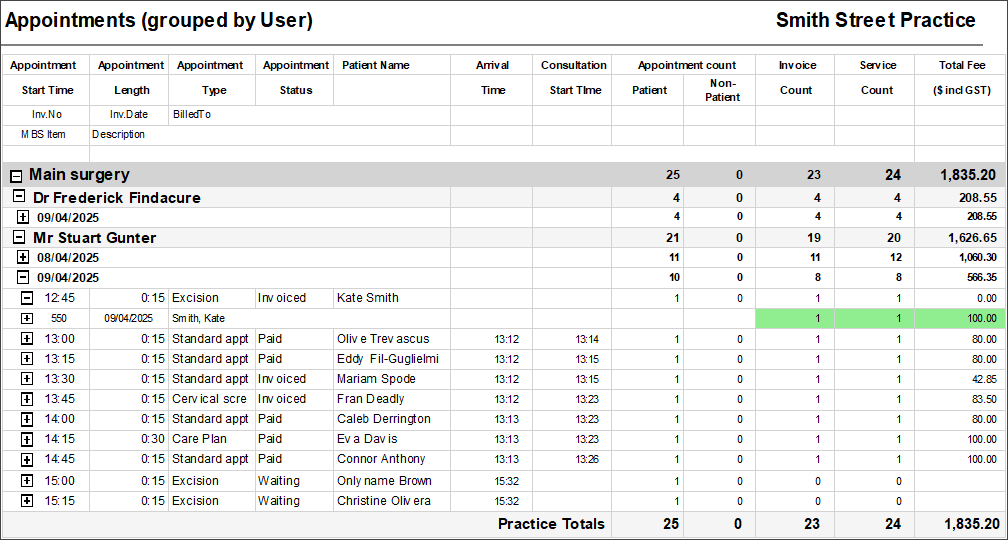1008x540 pixels.
Task: Click the Practice Totals 1,835.20 amount
Action: pos(971,524)
